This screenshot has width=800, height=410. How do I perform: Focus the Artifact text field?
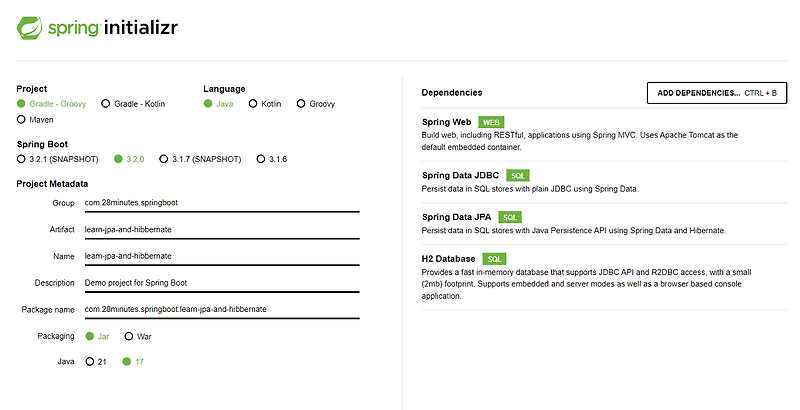[x=220, y=229]
